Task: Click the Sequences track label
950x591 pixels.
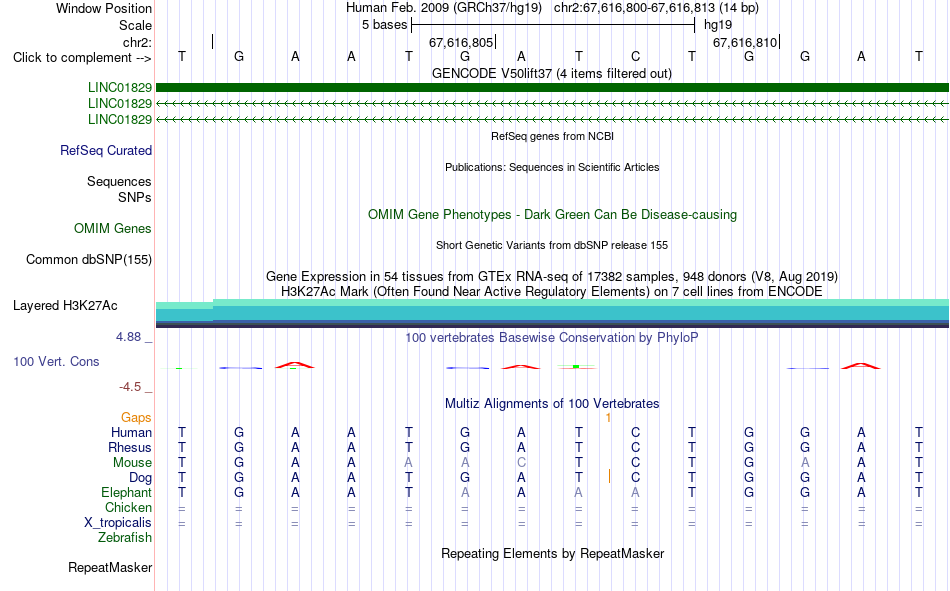Action: (119, 181)
